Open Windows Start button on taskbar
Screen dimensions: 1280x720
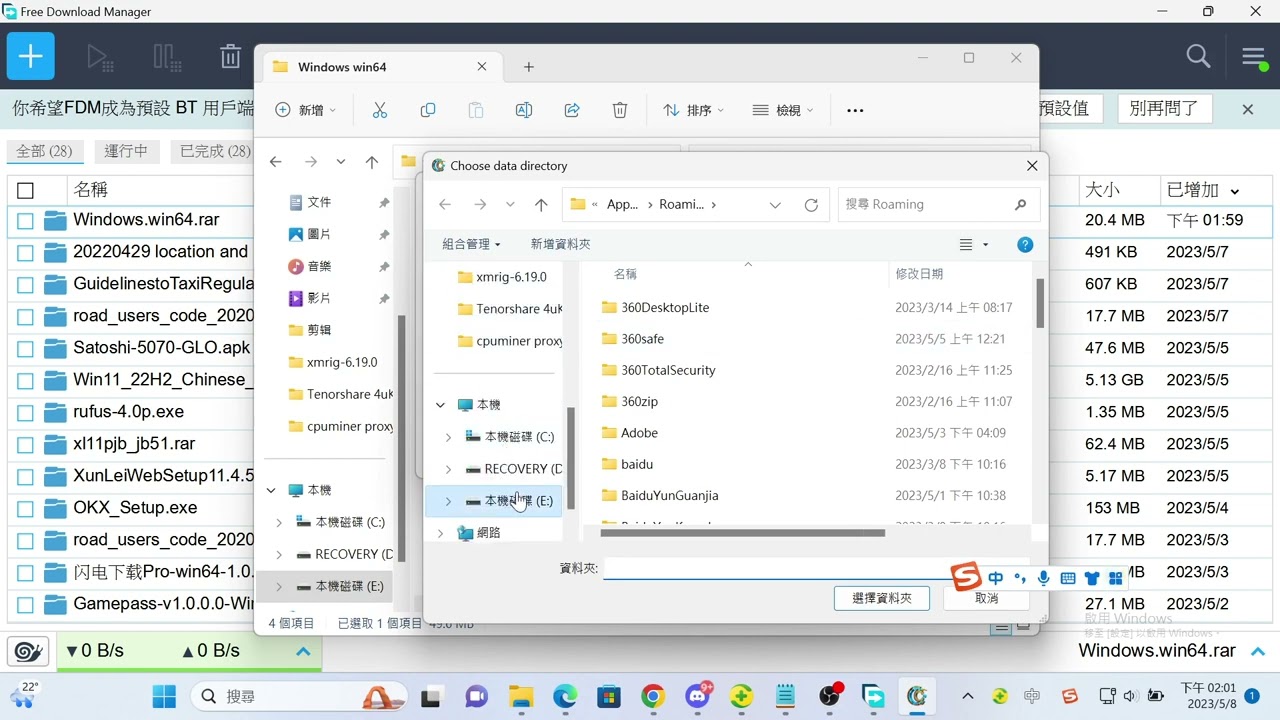(x=164, y=696)
